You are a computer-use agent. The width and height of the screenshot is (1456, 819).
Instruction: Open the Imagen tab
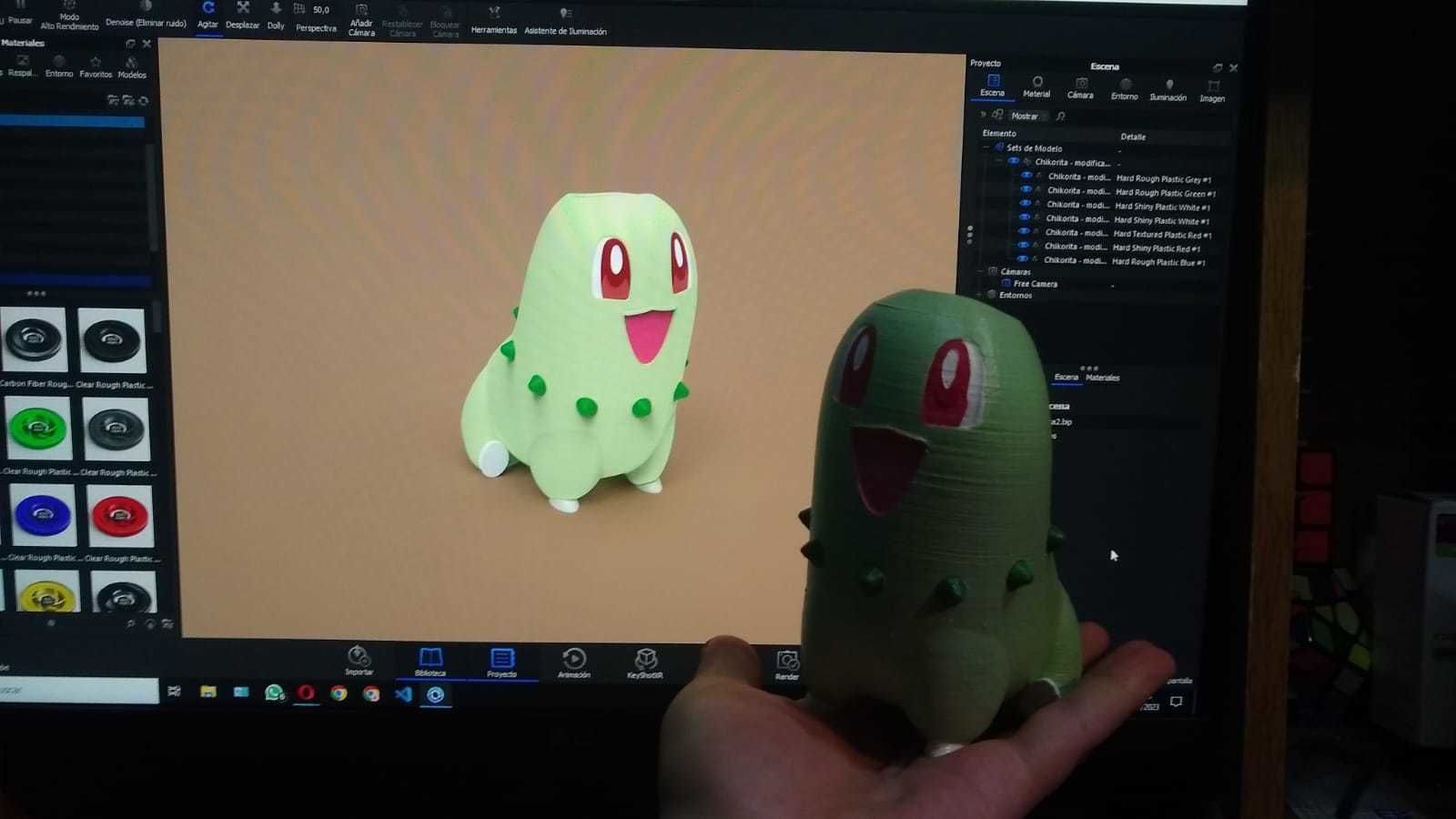pyautogui.click(x=1212, y=91)
